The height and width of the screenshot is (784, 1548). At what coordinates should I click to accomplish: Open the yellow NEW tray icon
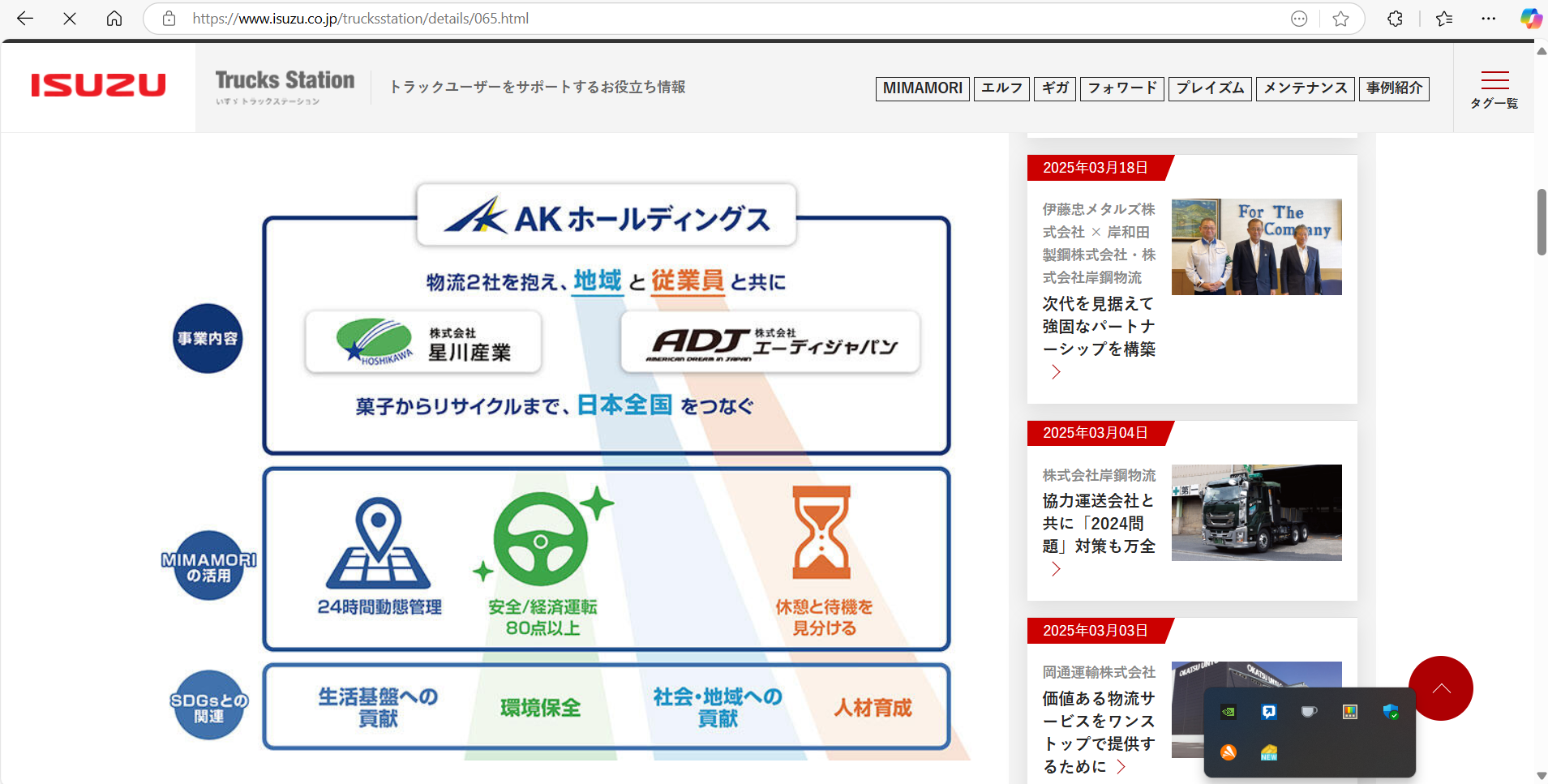click(x=1269, y=752)
